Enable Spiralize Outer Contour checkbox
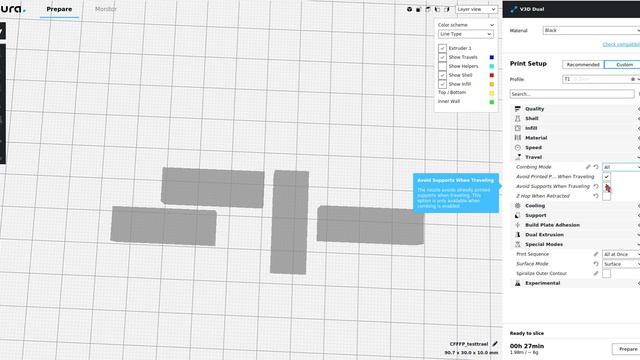Screen dimensions: 640x360 point(607,273)
